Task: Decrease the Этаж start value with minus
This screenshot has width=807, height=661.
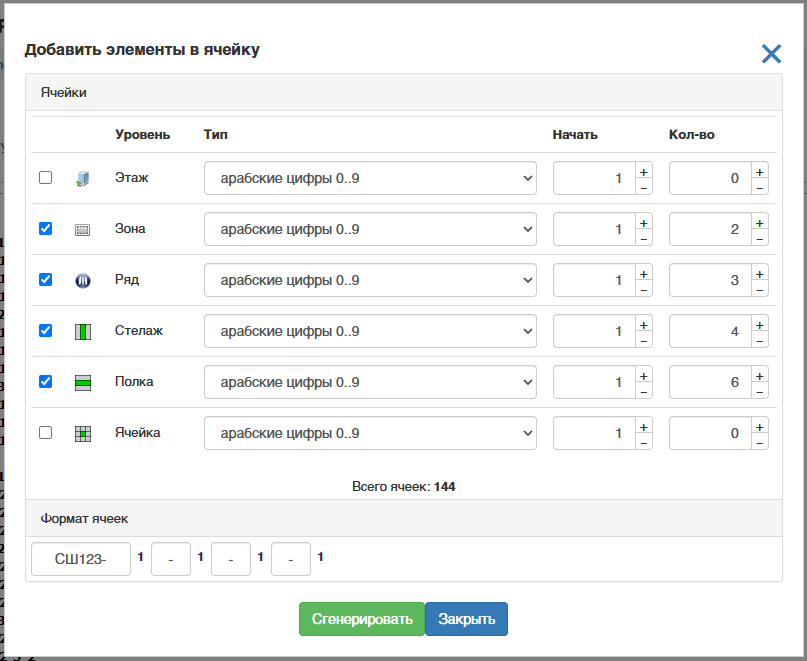Action: pyautogui.click(x=643, y=187)
